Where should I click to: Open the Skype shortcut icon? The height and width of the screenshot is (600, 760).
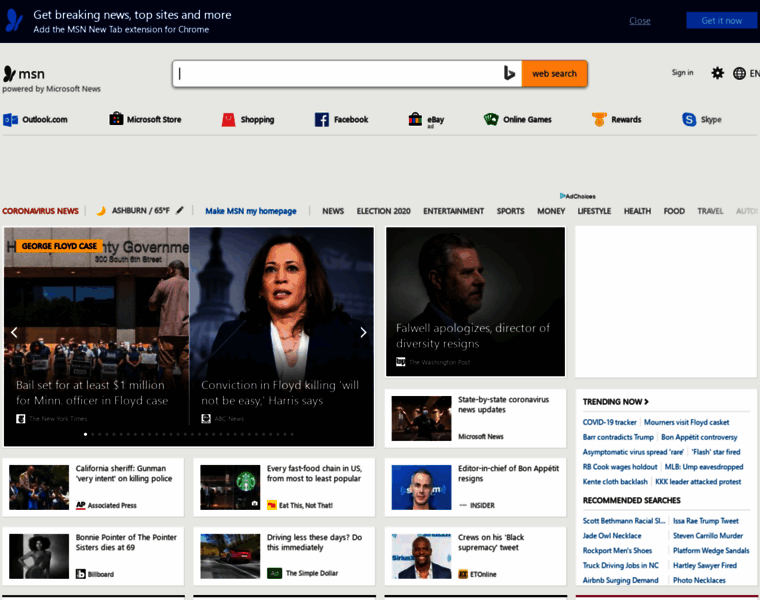pos(689,119)
